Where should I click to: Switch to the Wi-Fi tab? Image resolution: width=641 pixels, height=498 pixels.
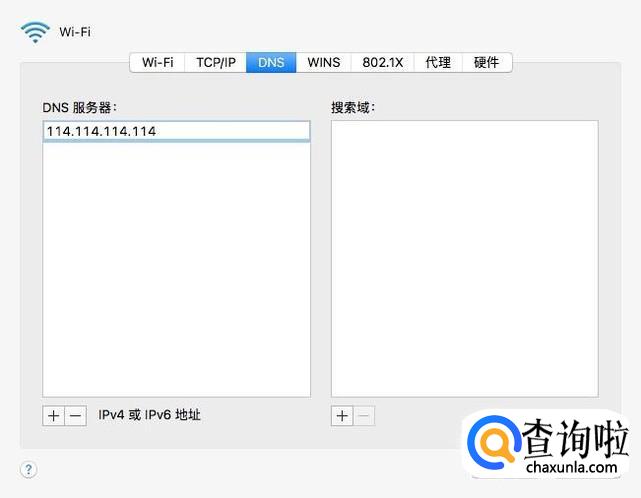coord(157,63)
